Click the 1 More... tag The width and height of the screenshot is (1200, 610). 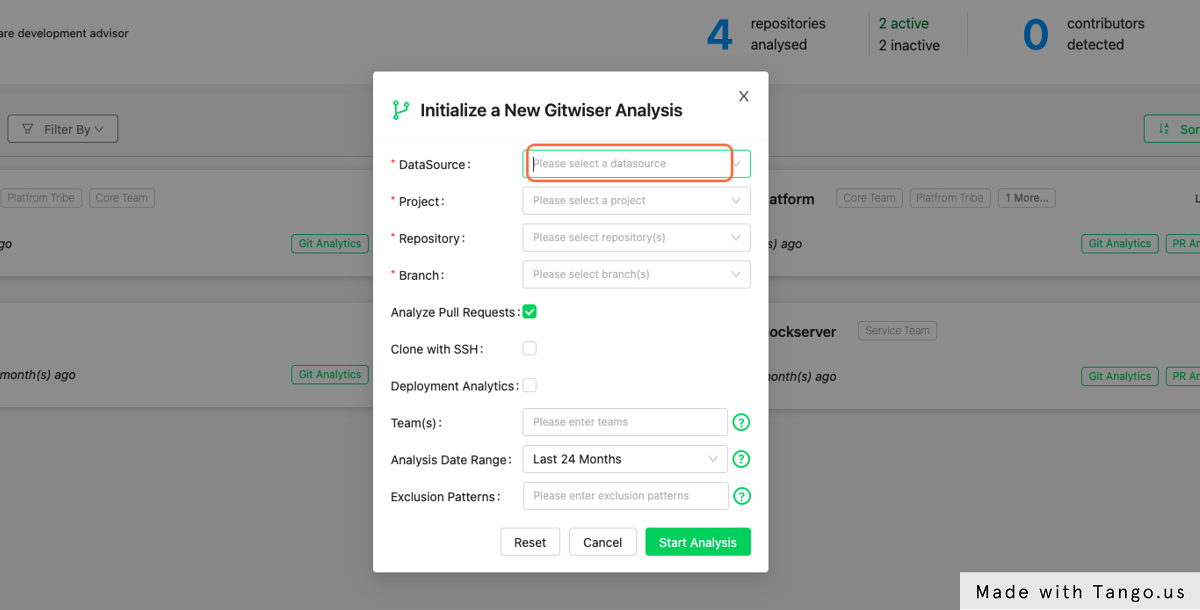[1027, 198]
